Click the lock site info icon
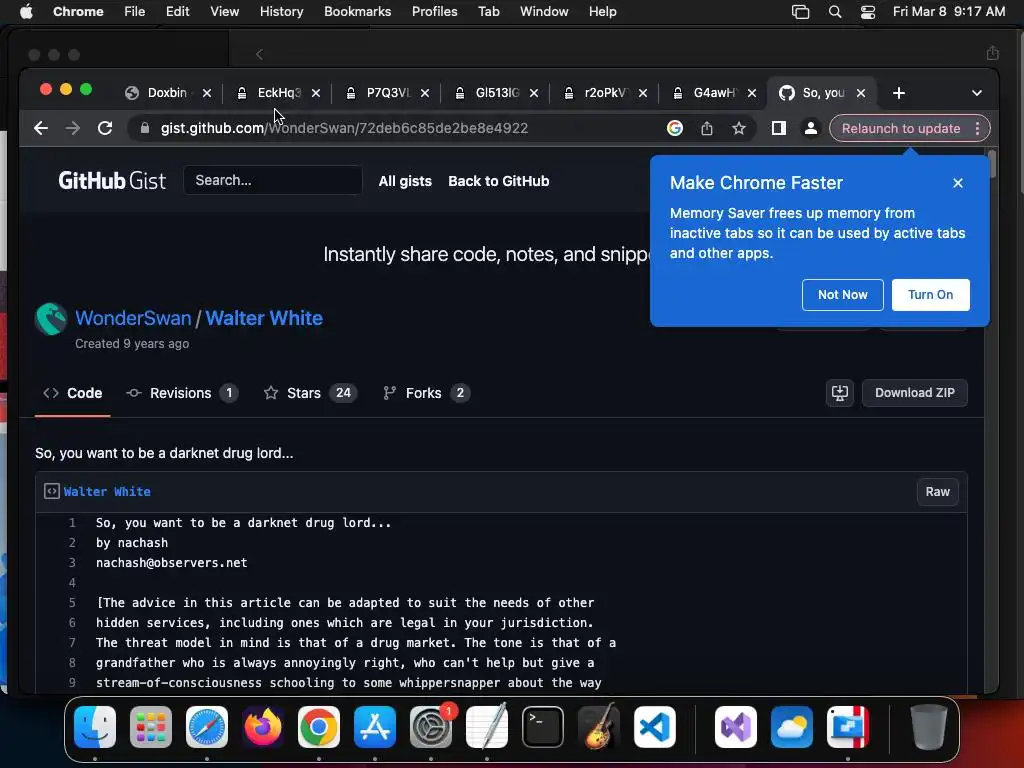This screenshot has width=1024, height=768. [x=145, y=128]
